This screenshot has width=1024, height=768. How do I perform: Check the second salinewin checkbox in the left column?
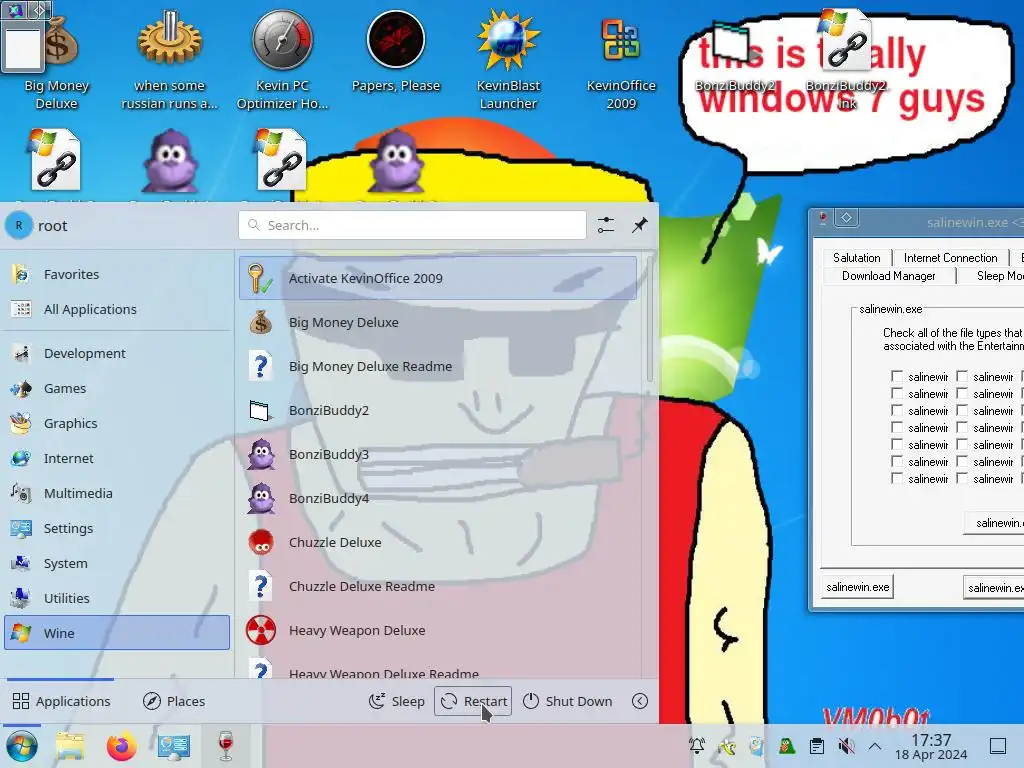tap(897, 394)
